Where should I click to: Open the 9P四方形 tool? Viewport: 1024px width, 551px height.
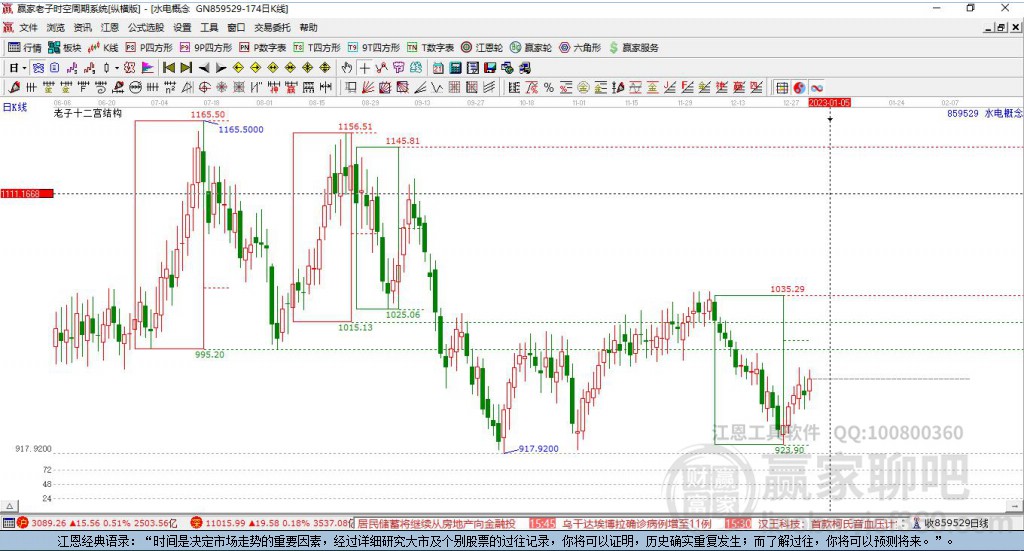(x=206, y=48)
